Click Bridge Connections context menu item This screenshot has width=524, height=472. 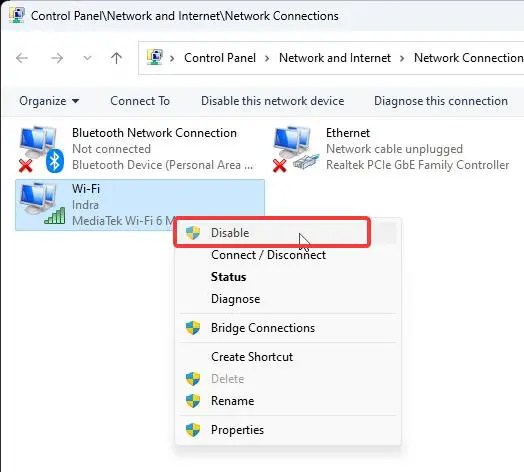[x=263, y=328]
